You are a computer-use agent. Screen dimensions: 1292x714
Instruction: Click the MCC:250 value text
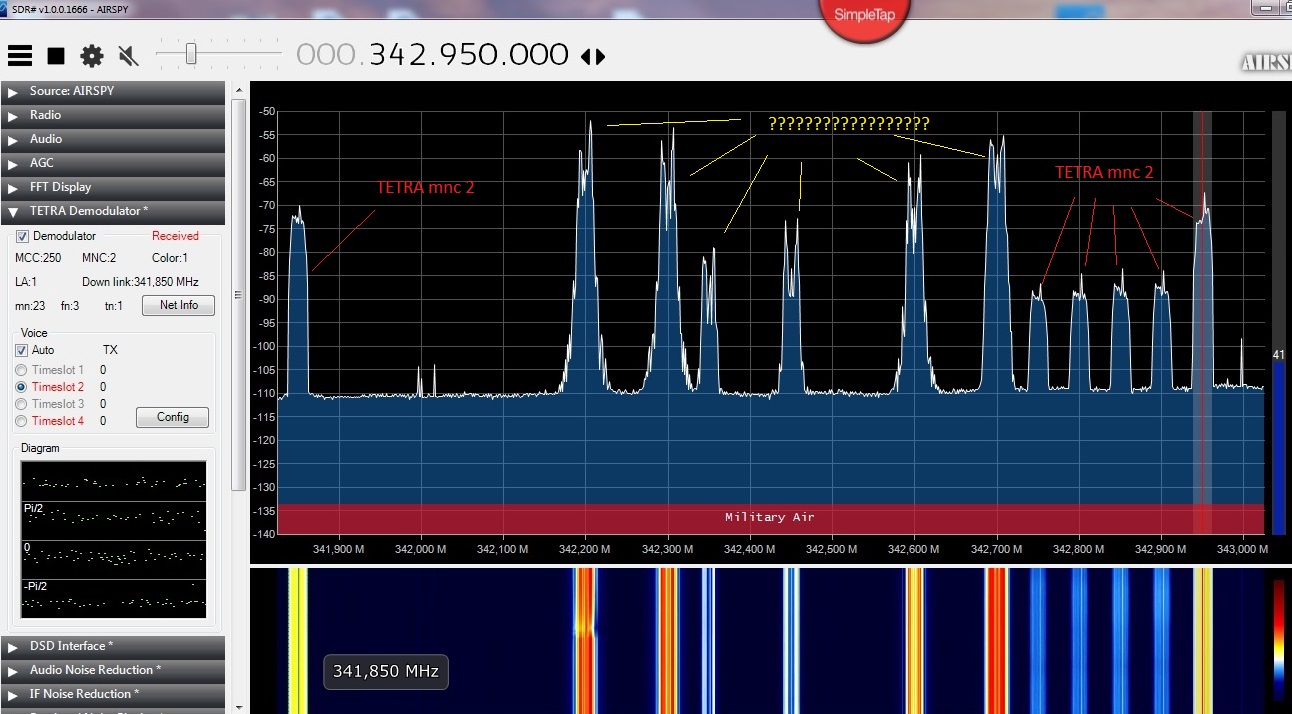pyautogui.click(x=38, y=259)
